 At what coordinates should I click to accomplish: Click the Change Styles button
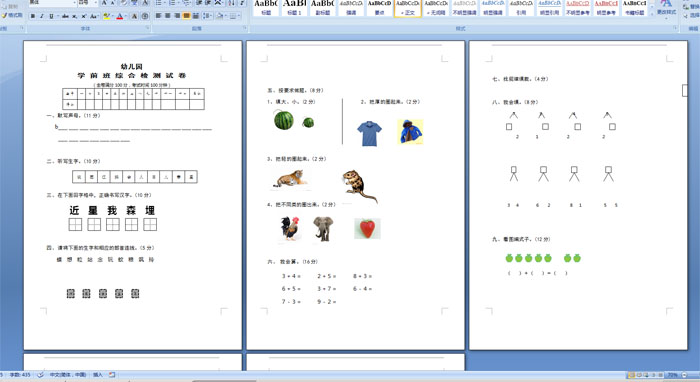666,8
